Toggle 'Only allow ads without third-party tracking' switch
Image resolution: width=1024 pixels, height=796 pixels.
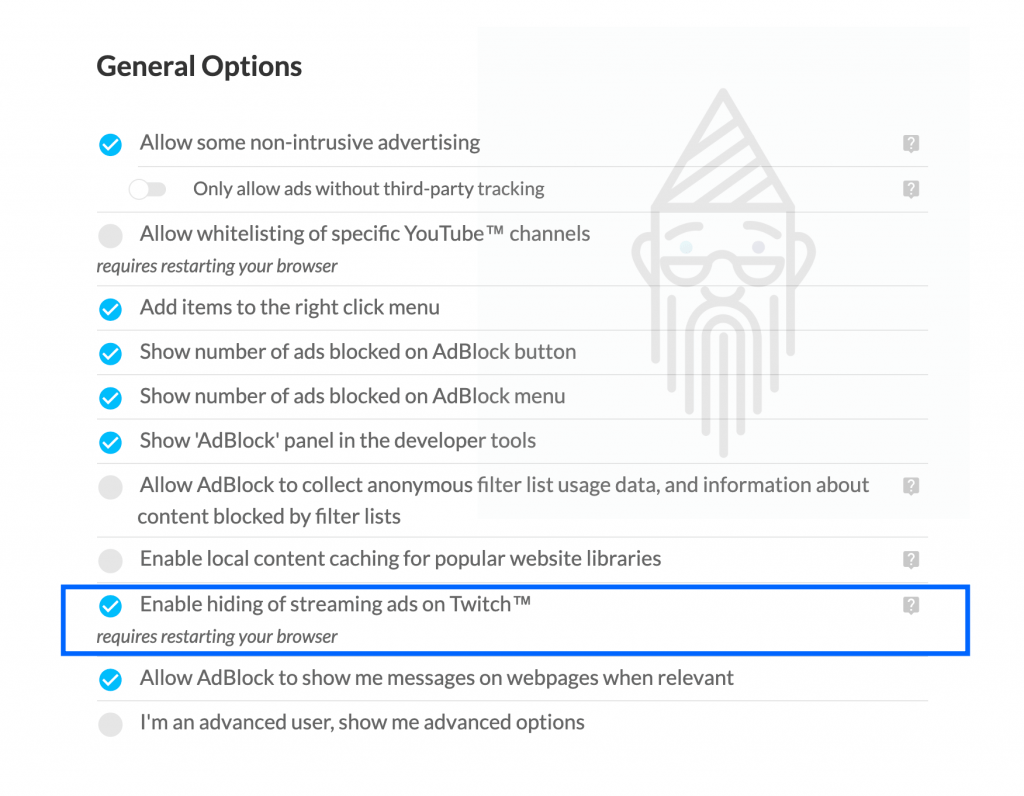pos(148,189)
